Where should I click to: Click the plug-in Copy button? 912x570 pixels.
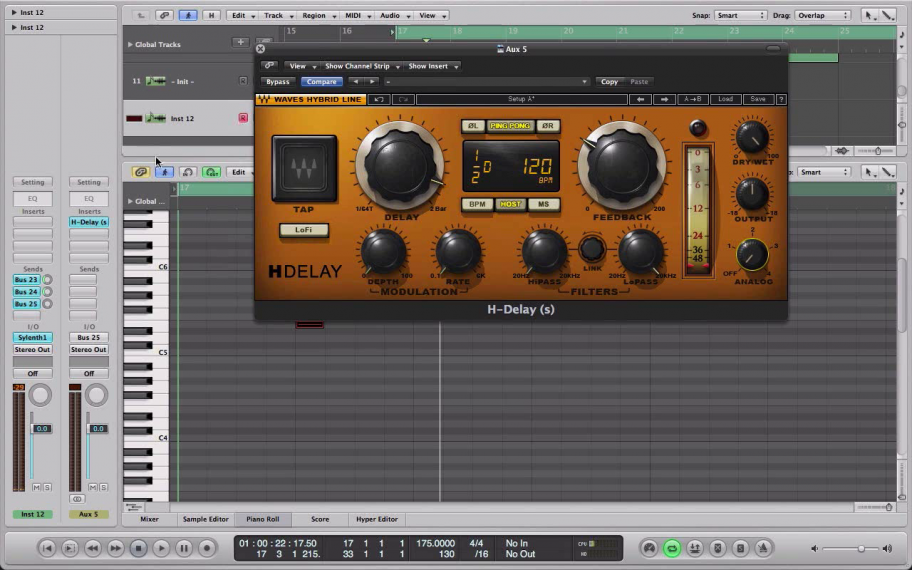[609, 82]
